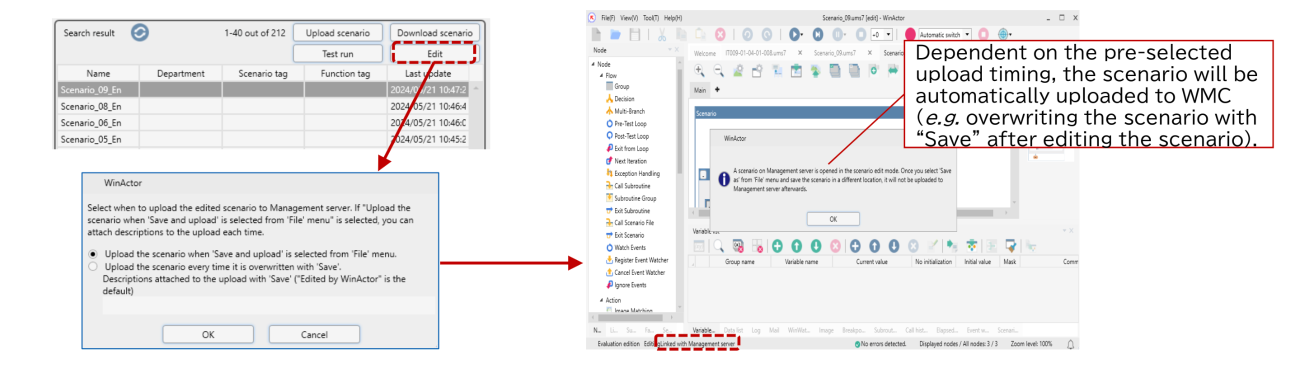Collapse the Flow category
This screenshot has width=1292, height=376.
tap(601, 75)
